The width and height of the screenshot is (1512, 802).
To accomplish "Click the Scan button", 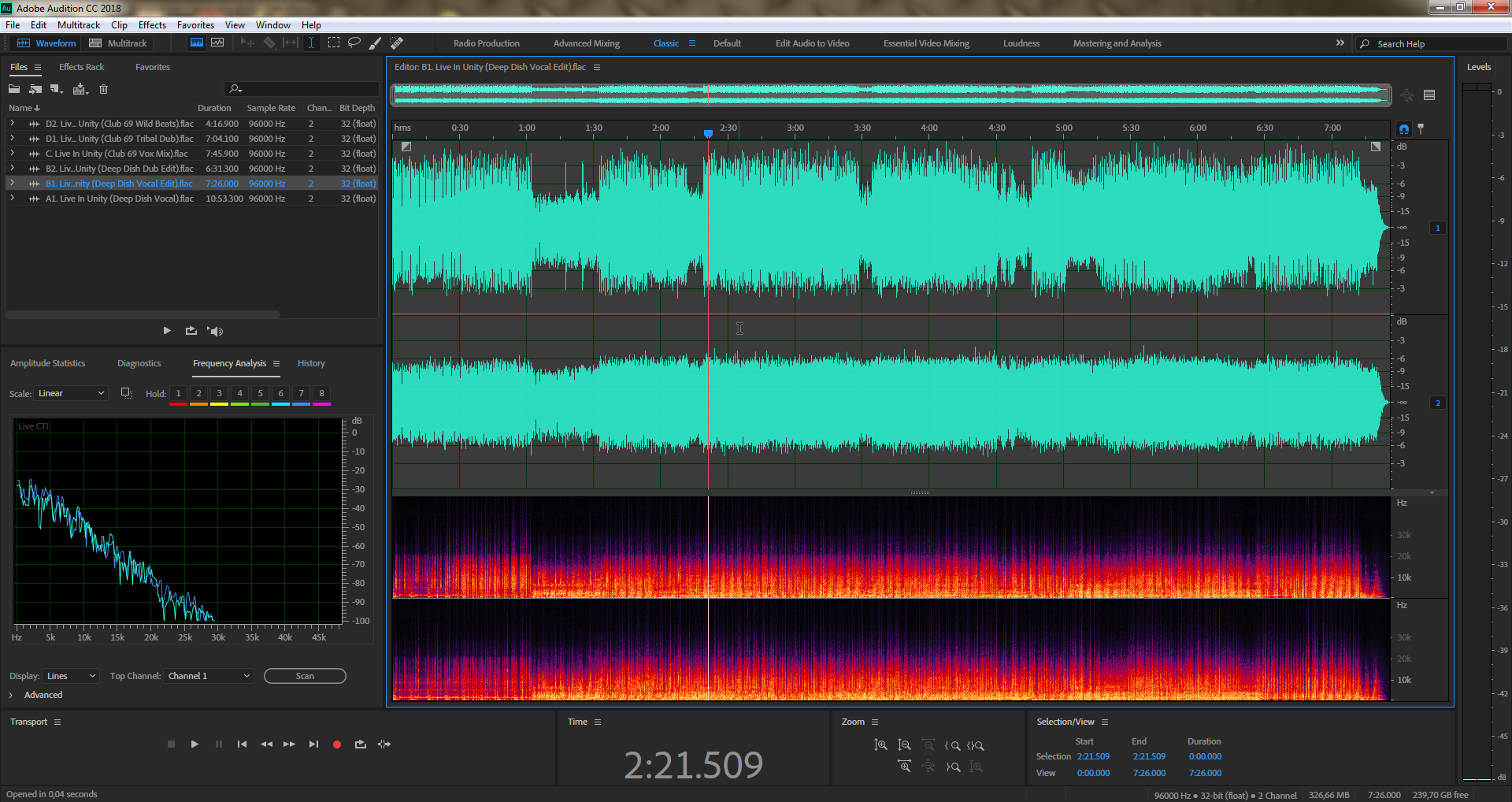I will point(305,676).
